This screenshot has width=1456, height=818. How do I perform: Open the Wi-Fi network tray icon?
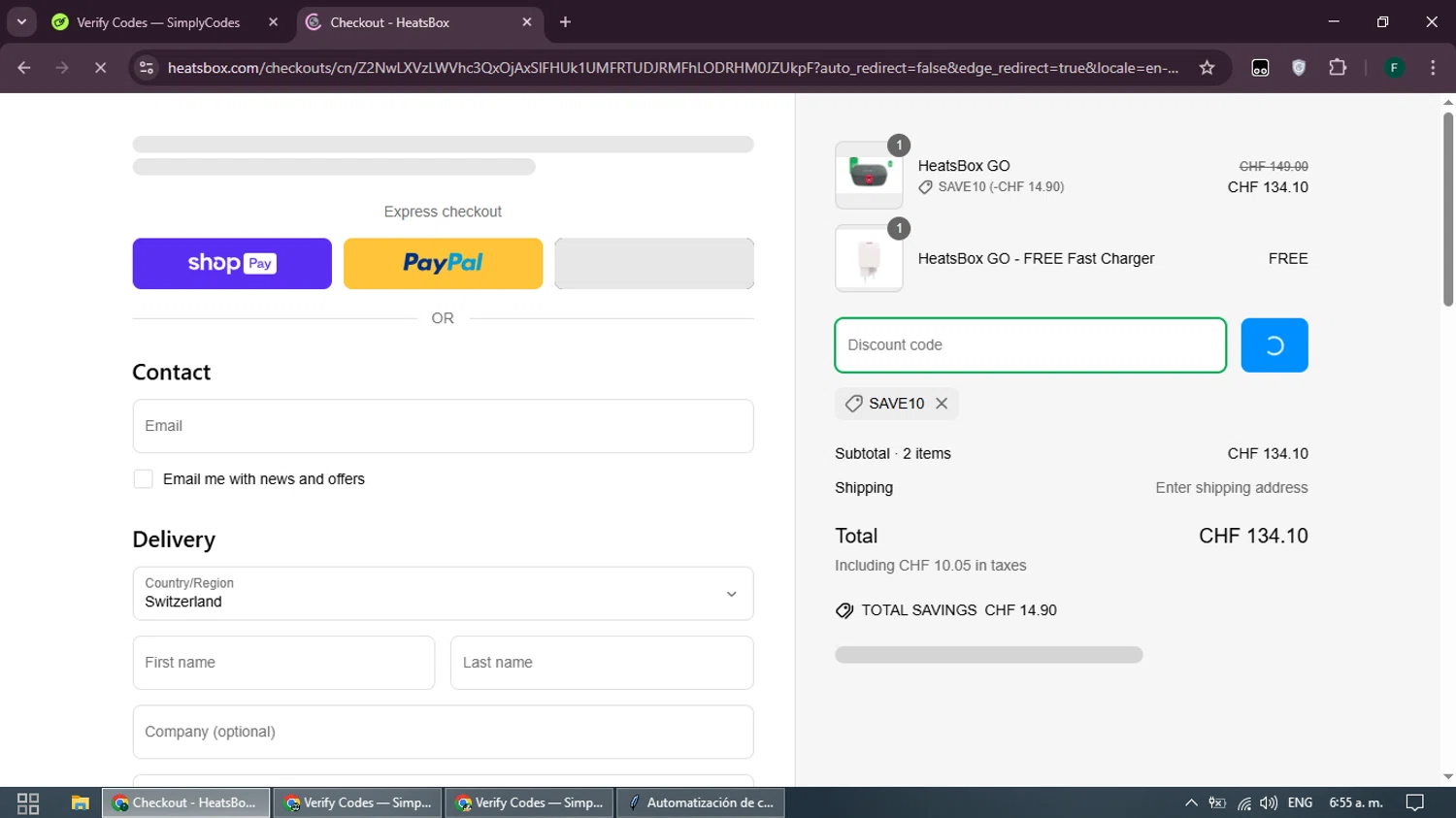1243,803
